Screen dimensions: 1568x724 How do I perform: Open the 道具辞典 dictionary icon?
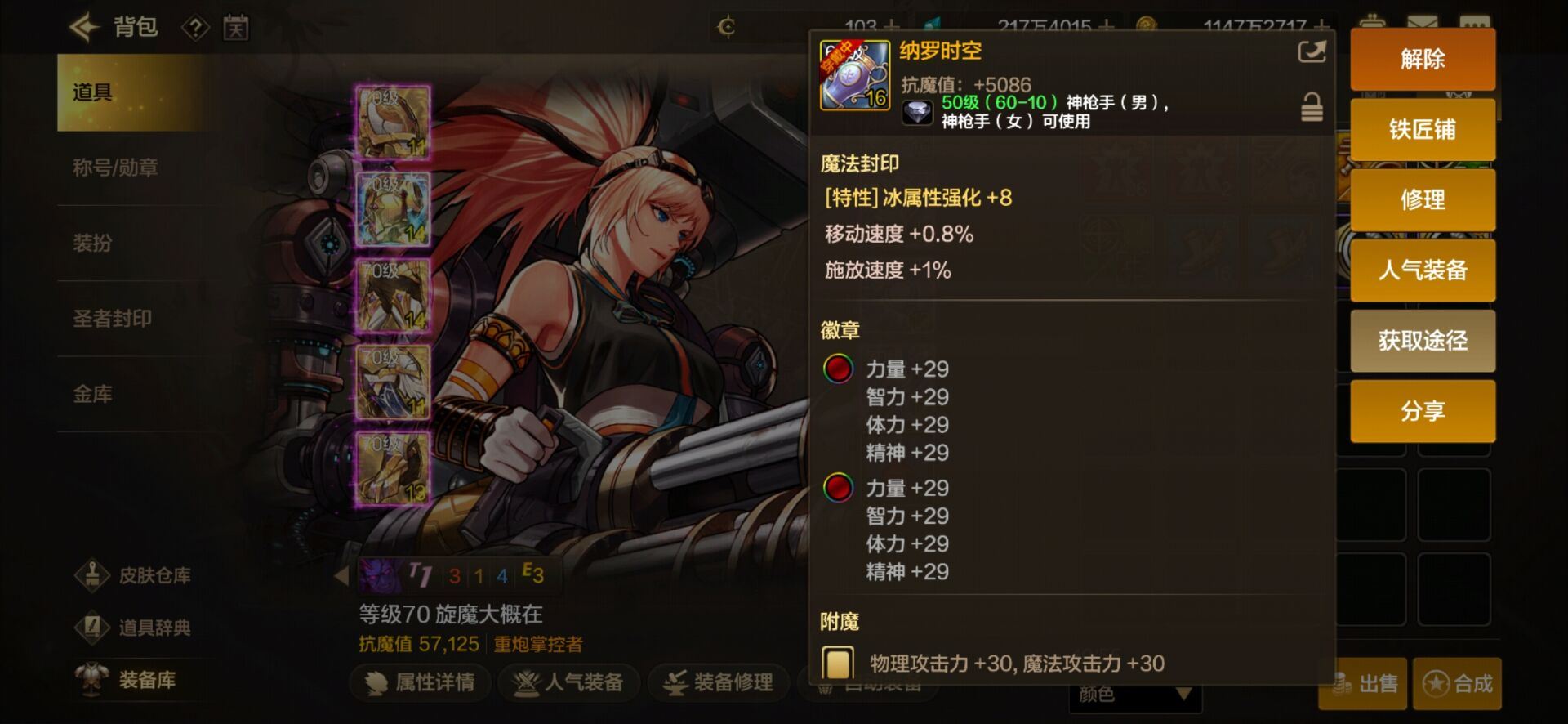click(x=92, y=627)
